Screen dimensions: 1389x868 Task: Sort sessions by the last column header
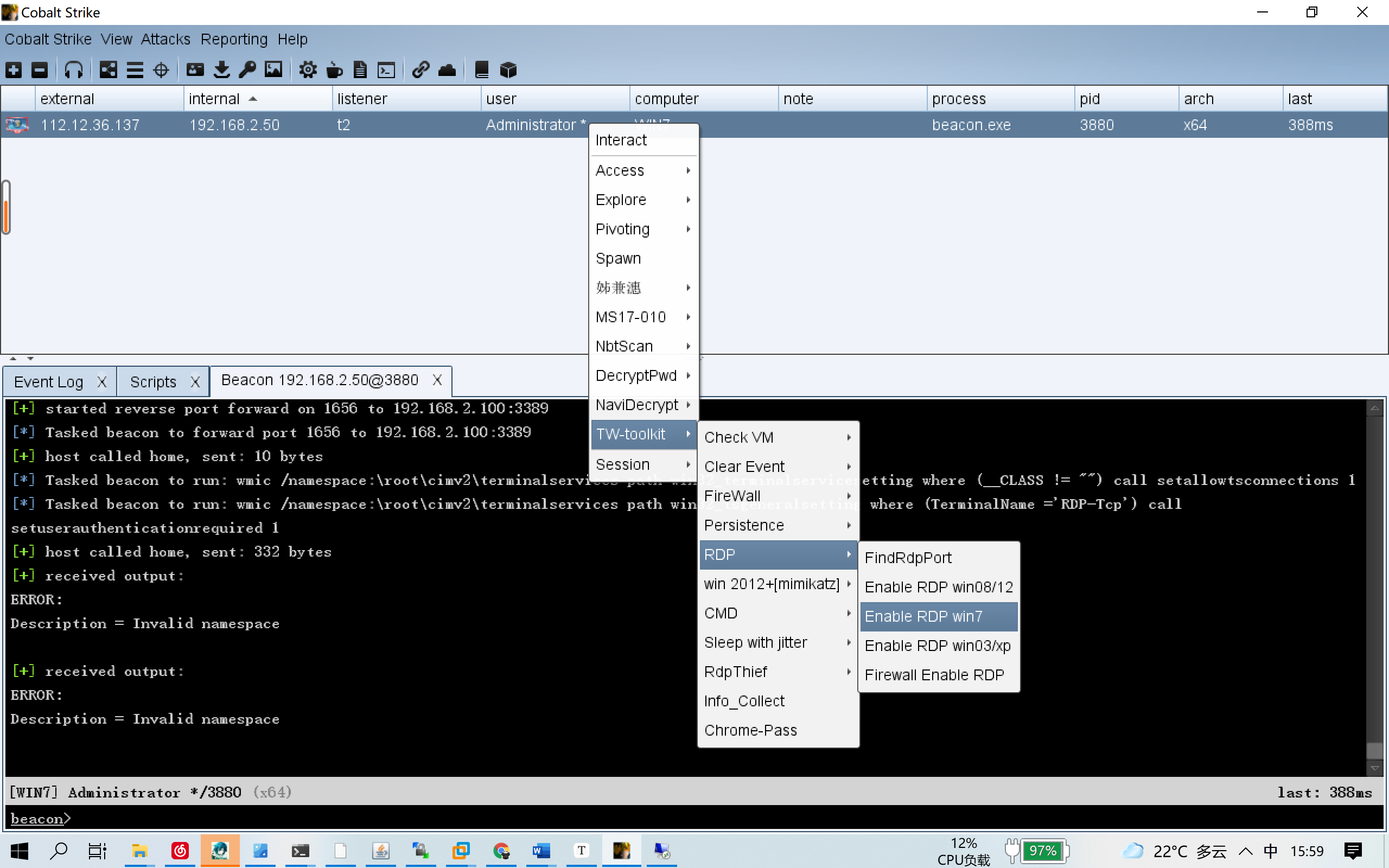[x=1335, y=99]
